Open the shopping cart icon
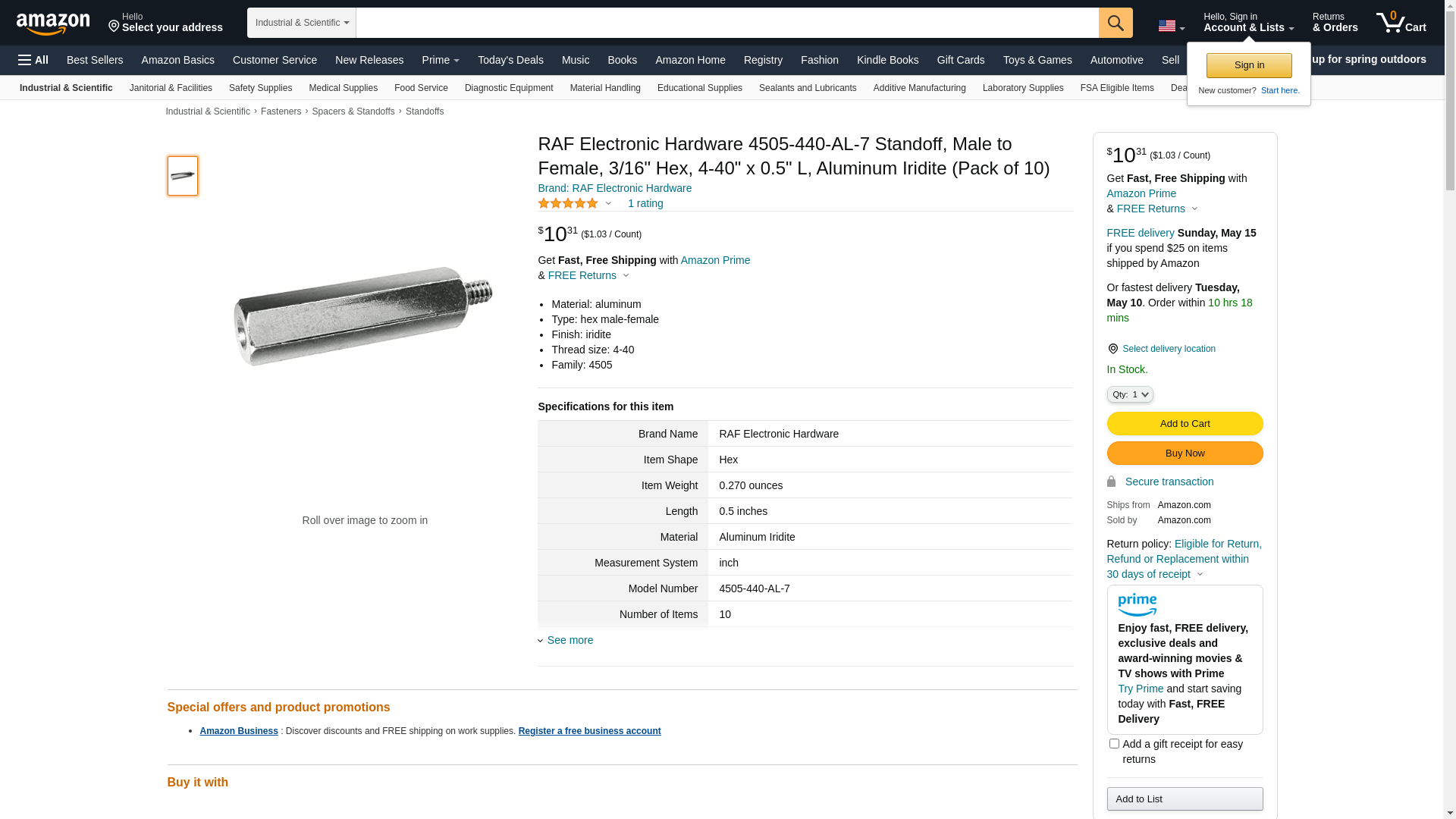This screenshot has height=819, width=1456. [x=1401, y=23]
